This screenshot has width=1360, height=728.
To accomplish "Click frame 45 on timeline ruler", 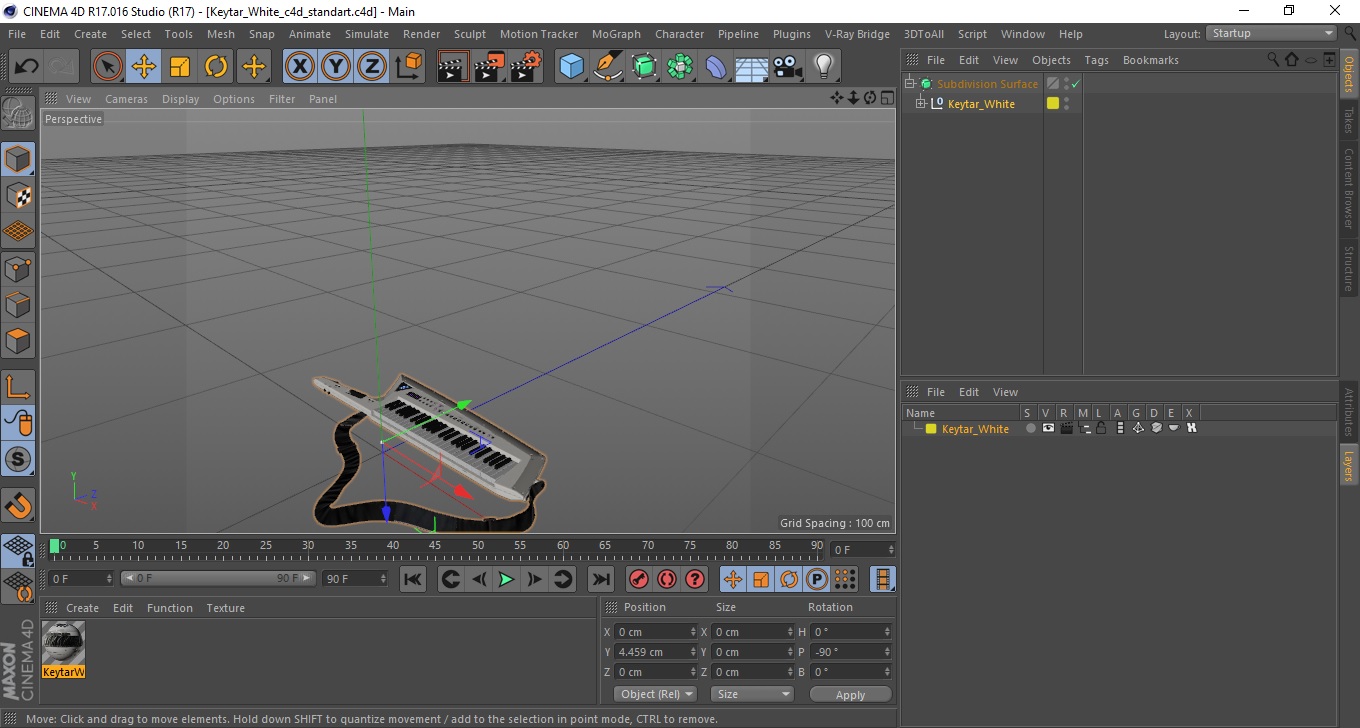I will (x=435, y=546).
